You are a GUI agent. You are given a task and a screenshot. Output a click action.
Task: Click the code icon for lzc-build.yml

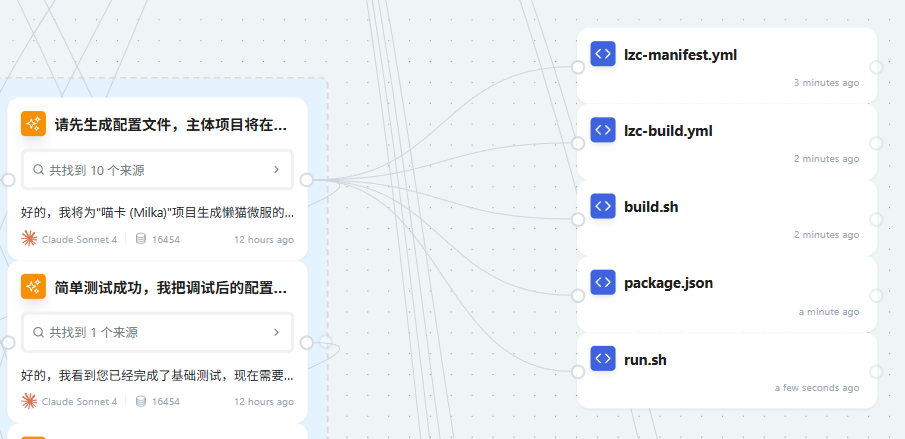(x=603, y=130)
